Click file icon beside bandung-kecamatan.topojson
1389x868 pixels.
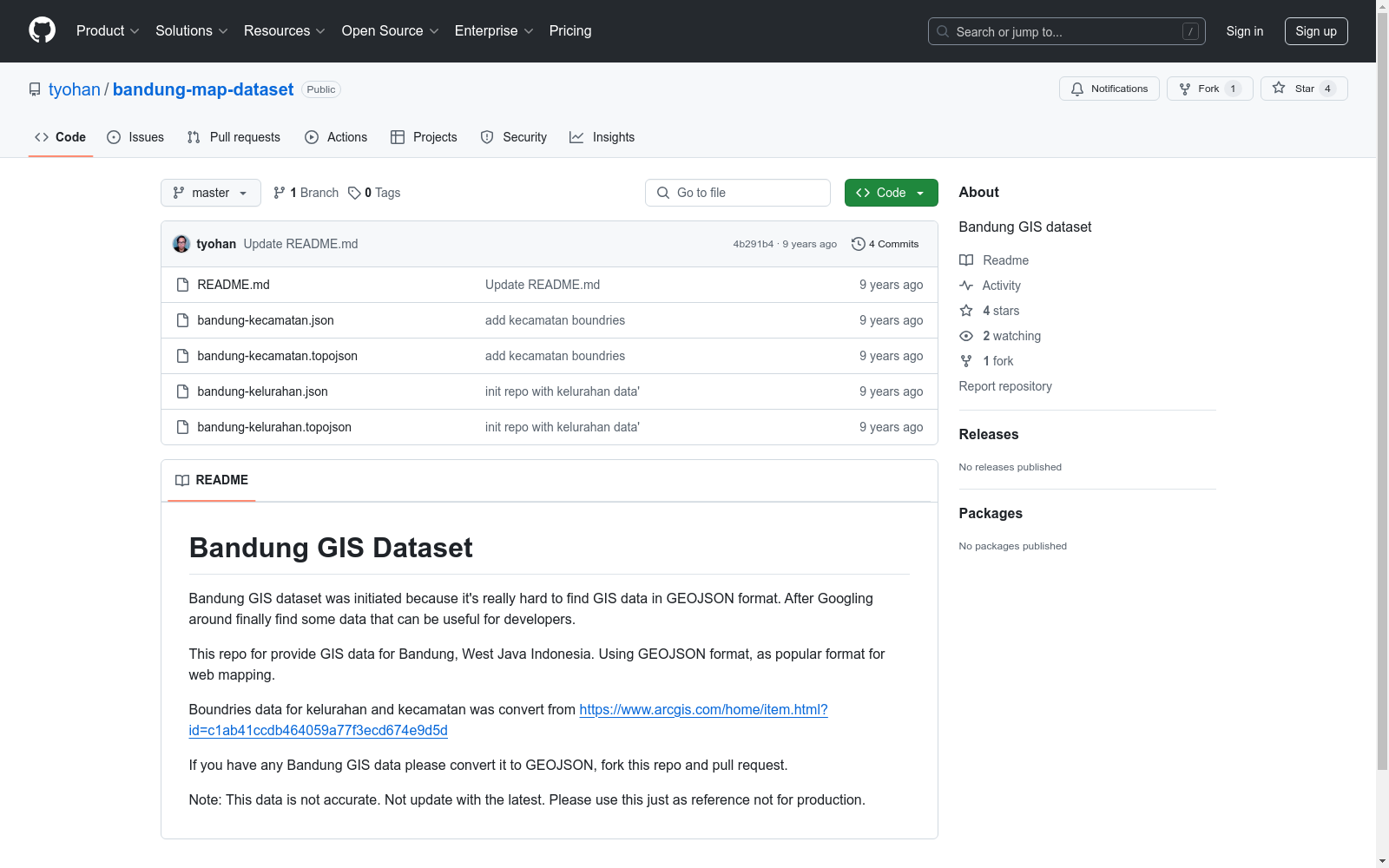pos(182,356)
